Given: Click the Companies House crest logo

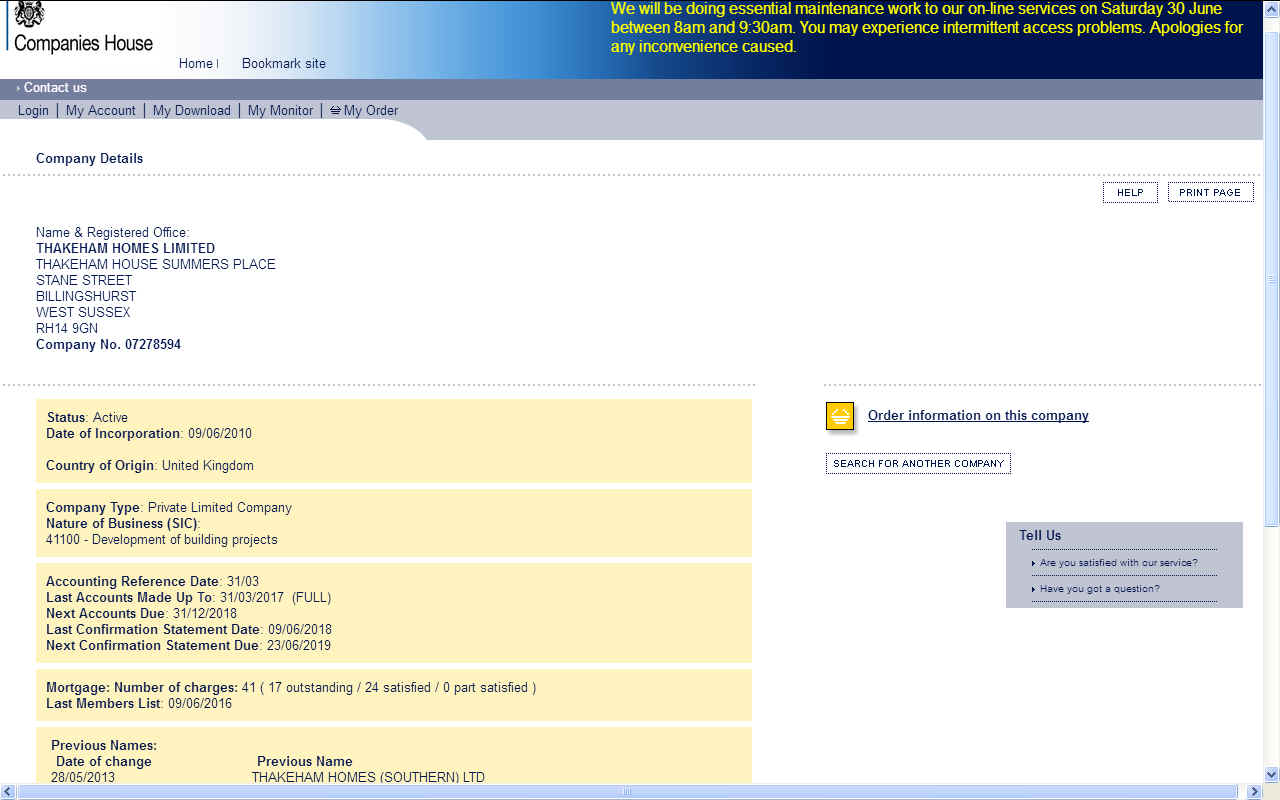Looking at the screenshot, I should (x=30, y=14).
